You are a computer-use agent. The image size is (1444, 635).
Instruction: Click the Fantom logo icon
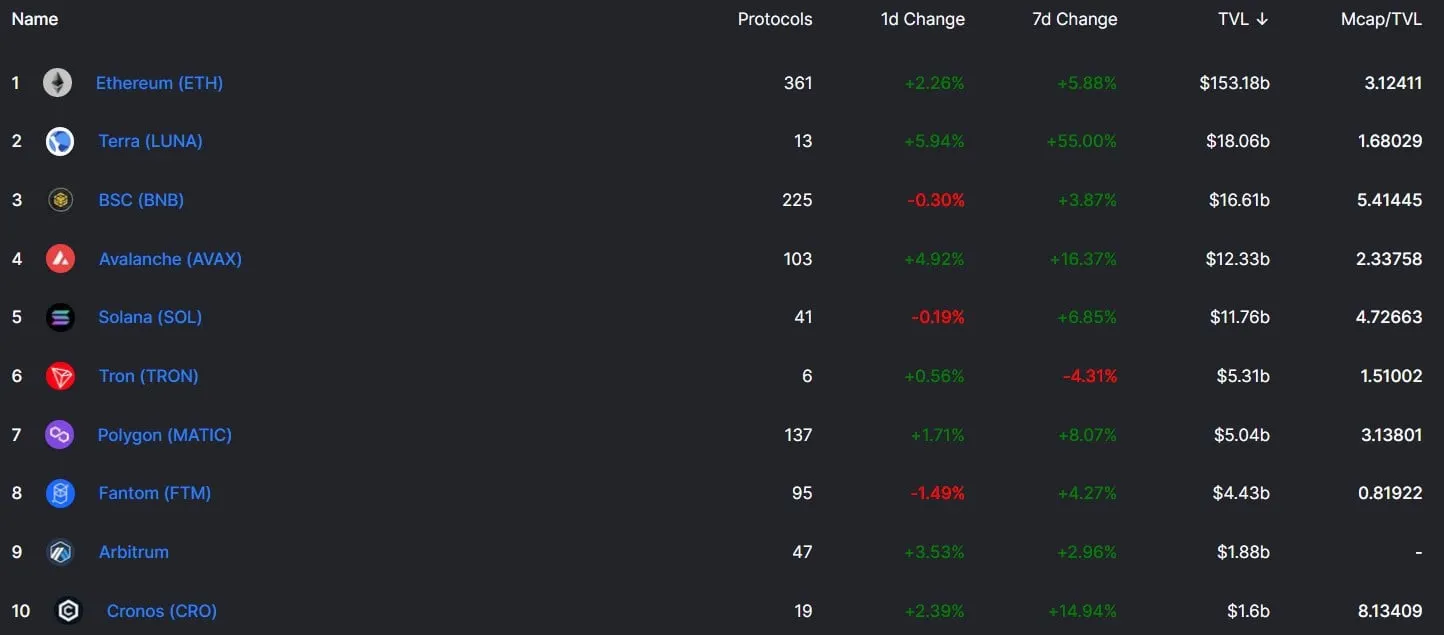click(61, 493)
